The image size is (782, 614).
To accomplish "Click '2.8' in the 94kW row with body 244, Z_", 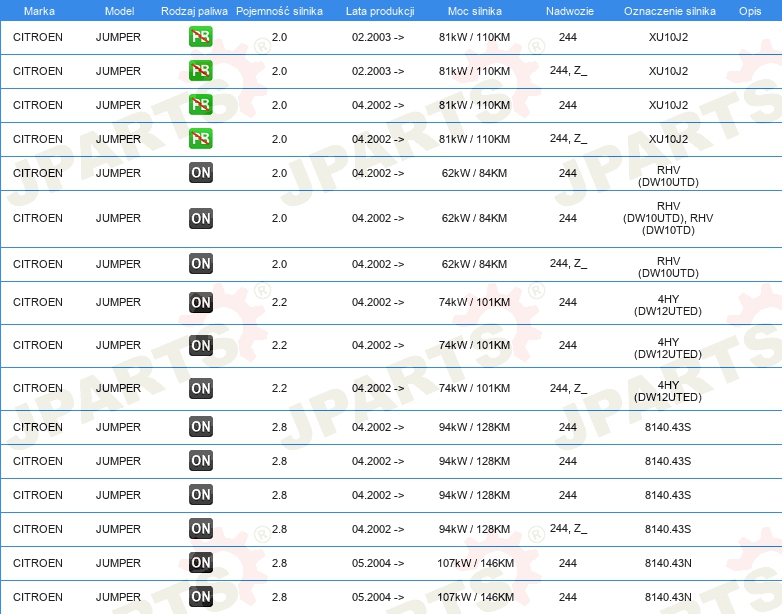I will [x=279, y=529].
